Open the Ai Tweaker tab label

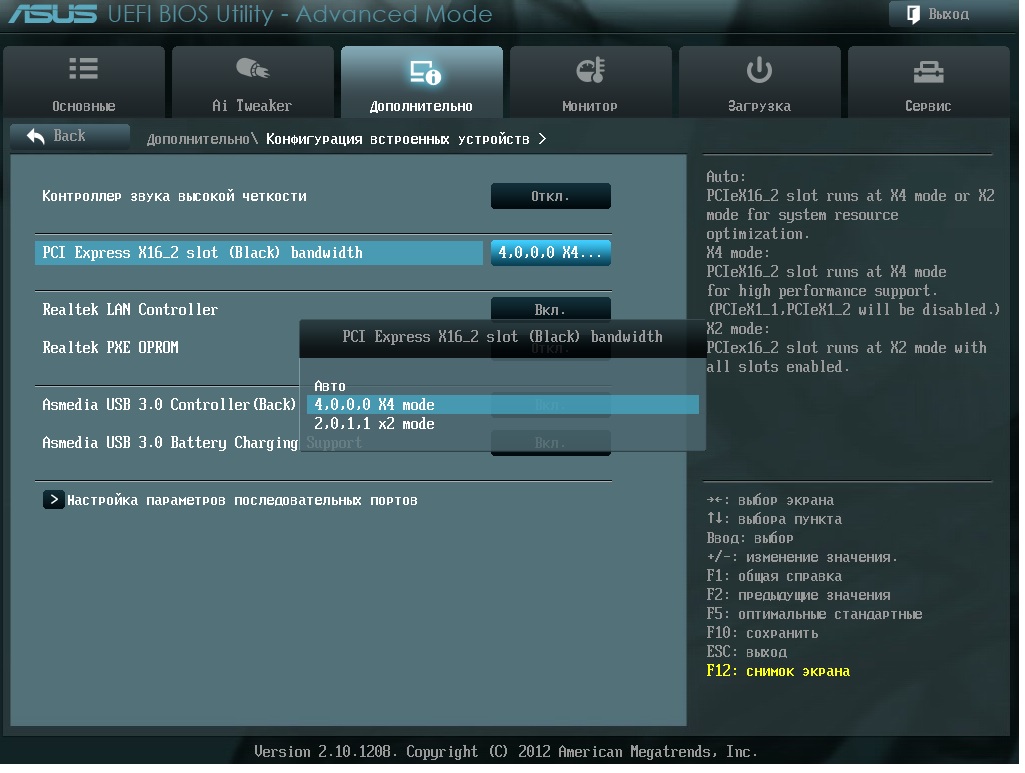click(x=252, y=106)
